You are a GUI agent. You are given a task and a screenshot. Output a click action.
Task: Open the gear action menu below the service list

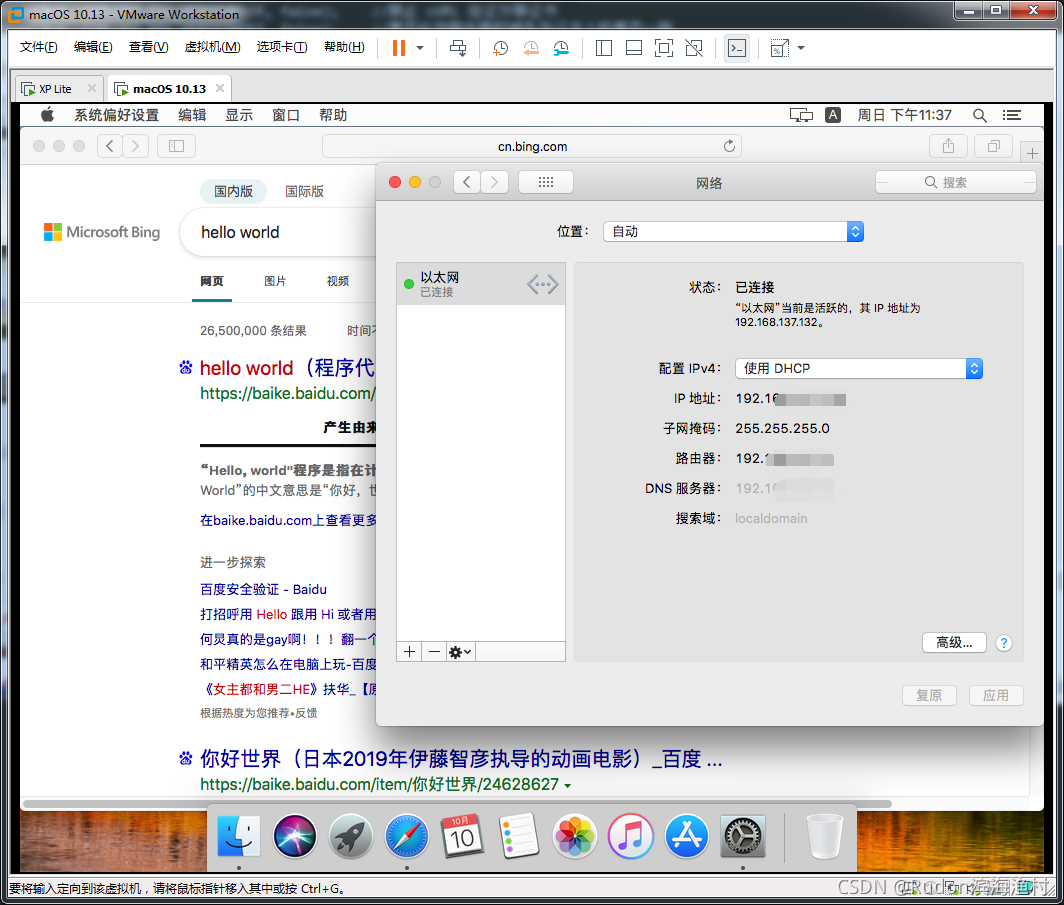coord(461,652)
